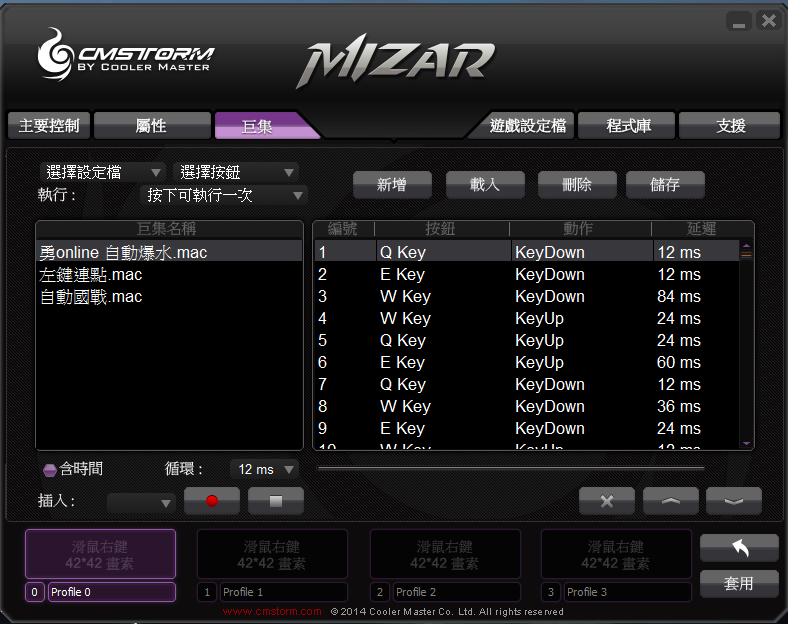The image size is (788, 624).
Task: Select the Profile 1 button slot
Action: pos(272,554)
